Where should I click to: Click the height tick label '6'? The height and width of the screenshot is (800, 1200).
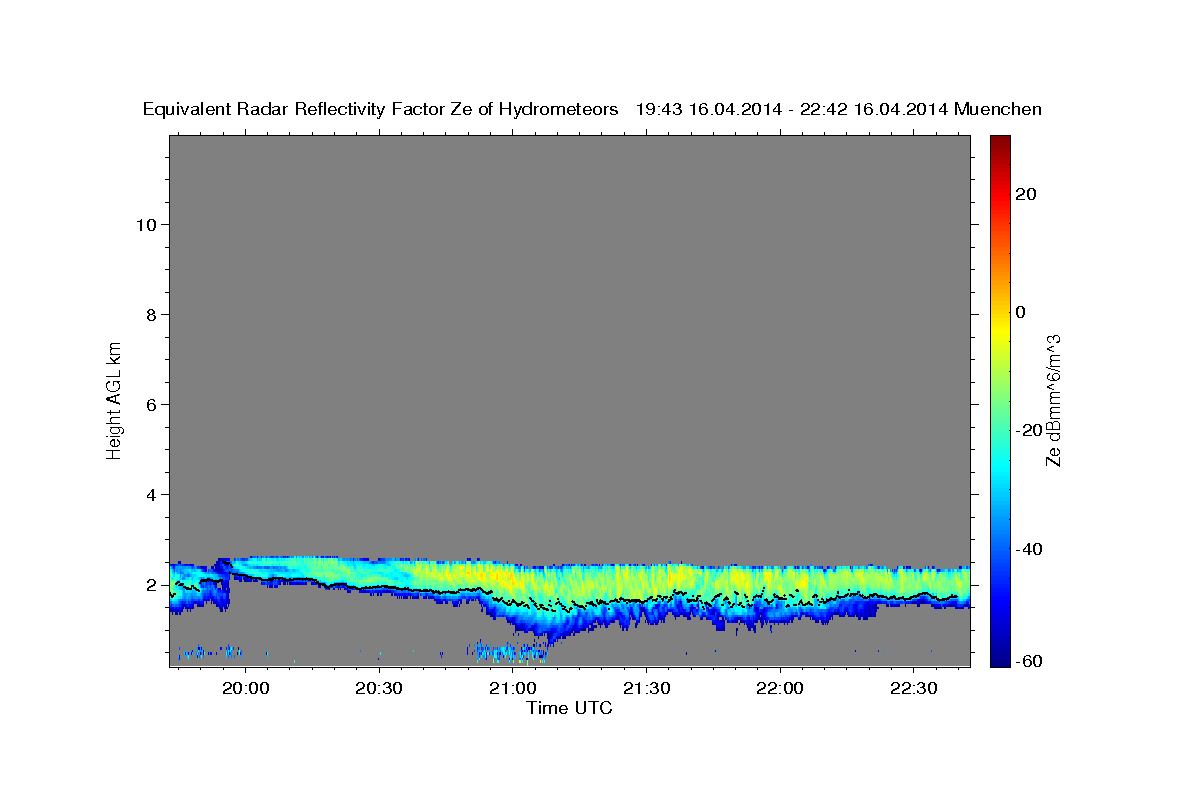pyautogui.click(x=151, y=404)
